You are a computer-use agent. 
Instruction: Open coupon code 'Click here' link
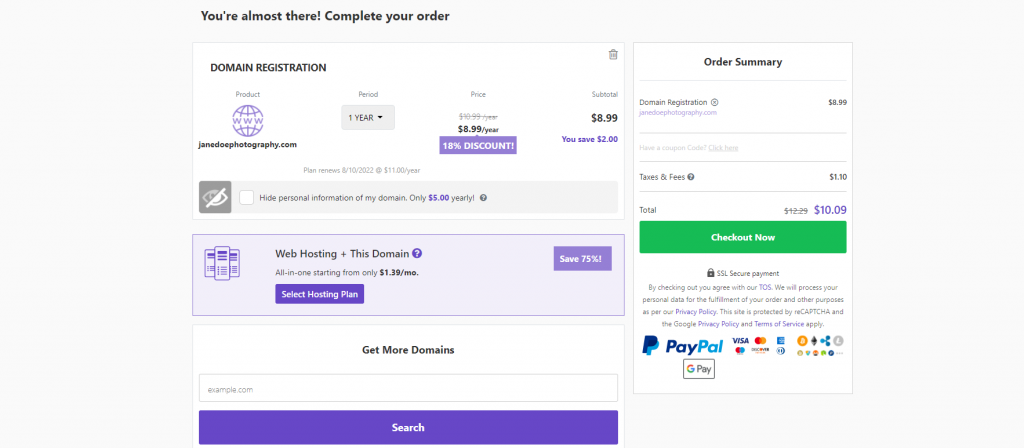(723, 148)
